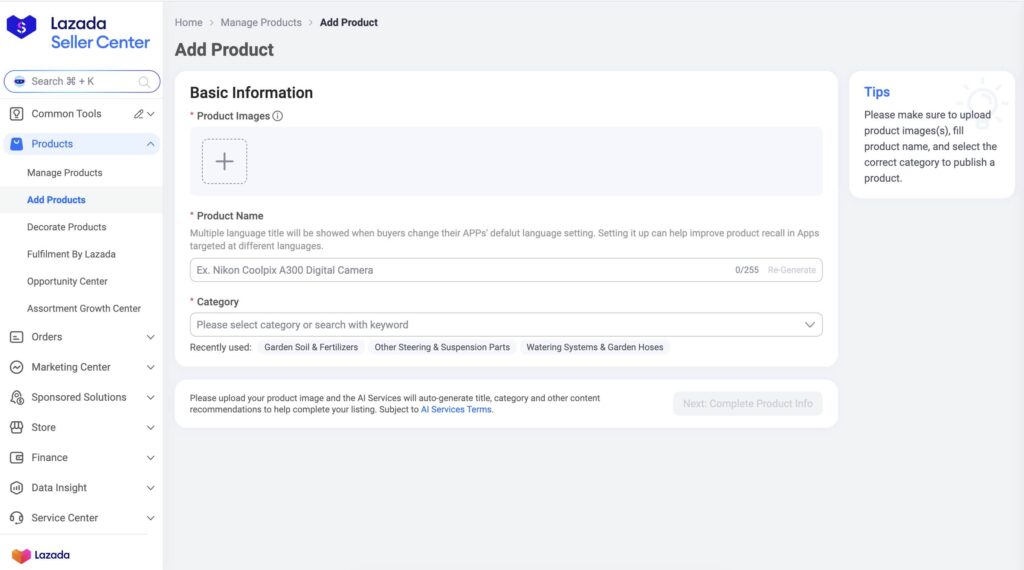Image resolution: width=1024 pixels, height=570 pixels.
Task: Click the Finance menu label
Action: 50,458
